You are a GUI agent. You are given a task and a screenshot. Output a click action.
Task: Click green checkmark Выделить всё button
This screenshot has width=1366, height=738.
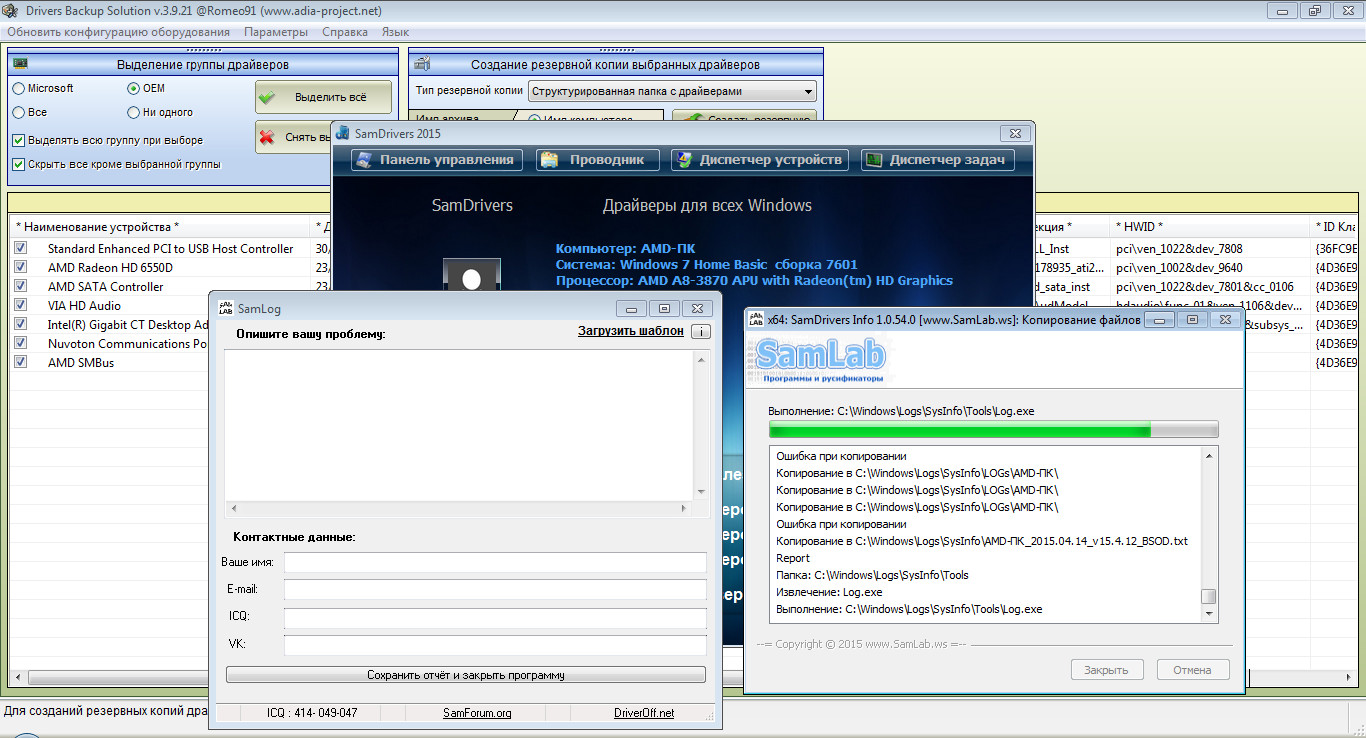coord(323,97)
